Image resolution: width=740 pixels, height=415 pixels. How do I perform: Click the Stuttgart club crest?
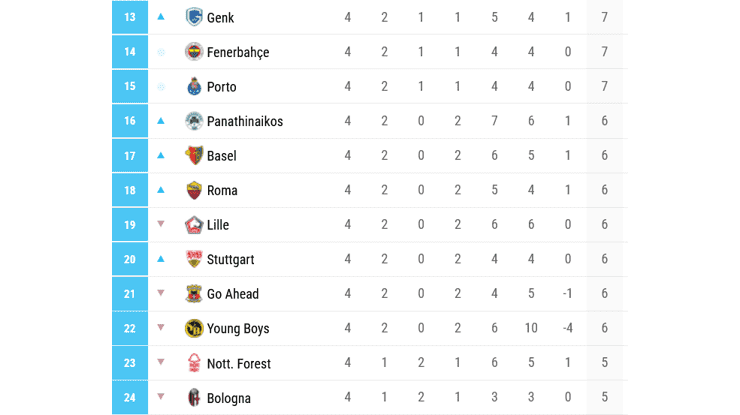(x=194, y=259)
